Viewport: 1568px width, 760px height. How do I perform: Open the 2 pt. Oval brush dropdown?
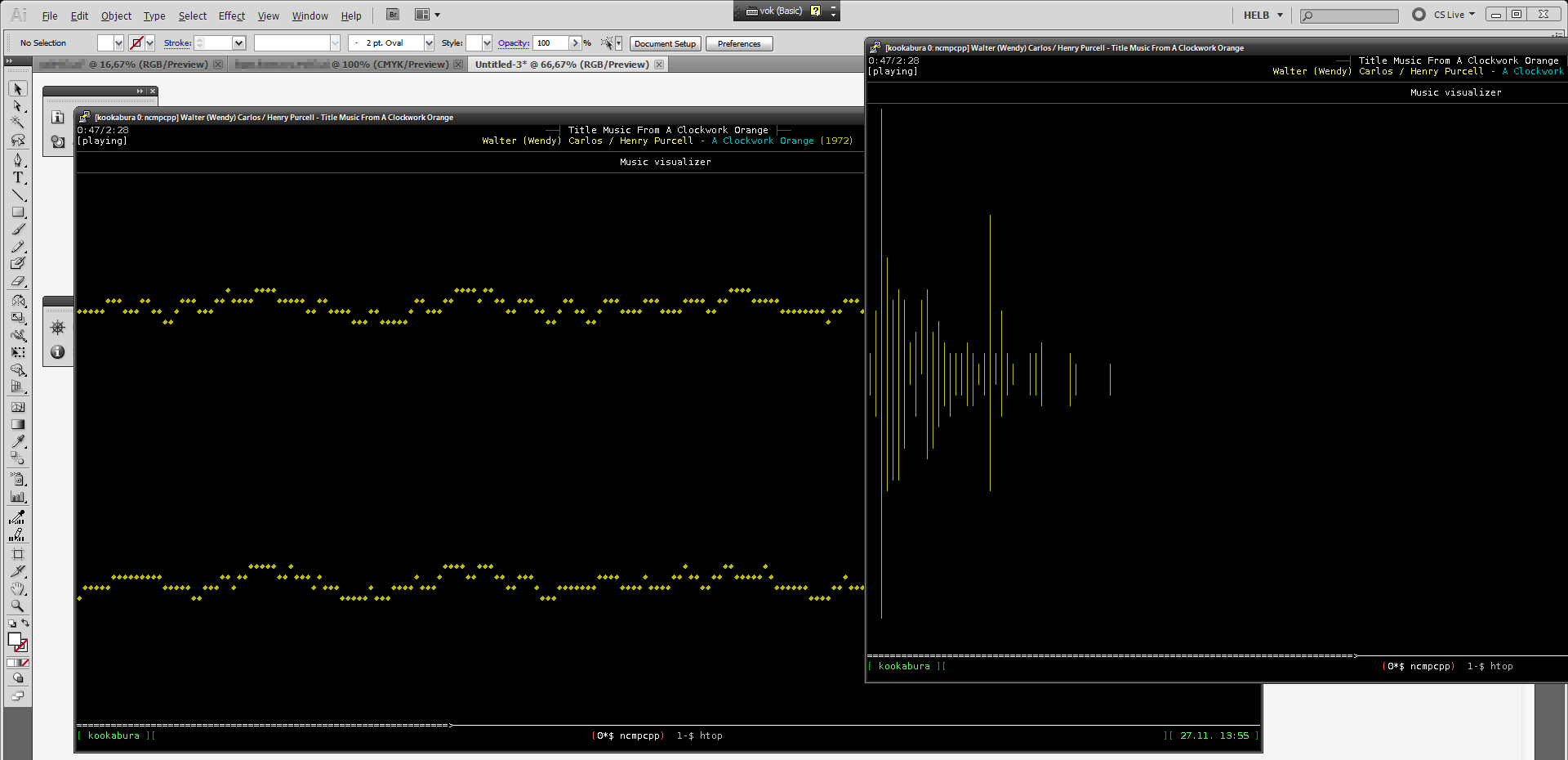tap(430, 43)
